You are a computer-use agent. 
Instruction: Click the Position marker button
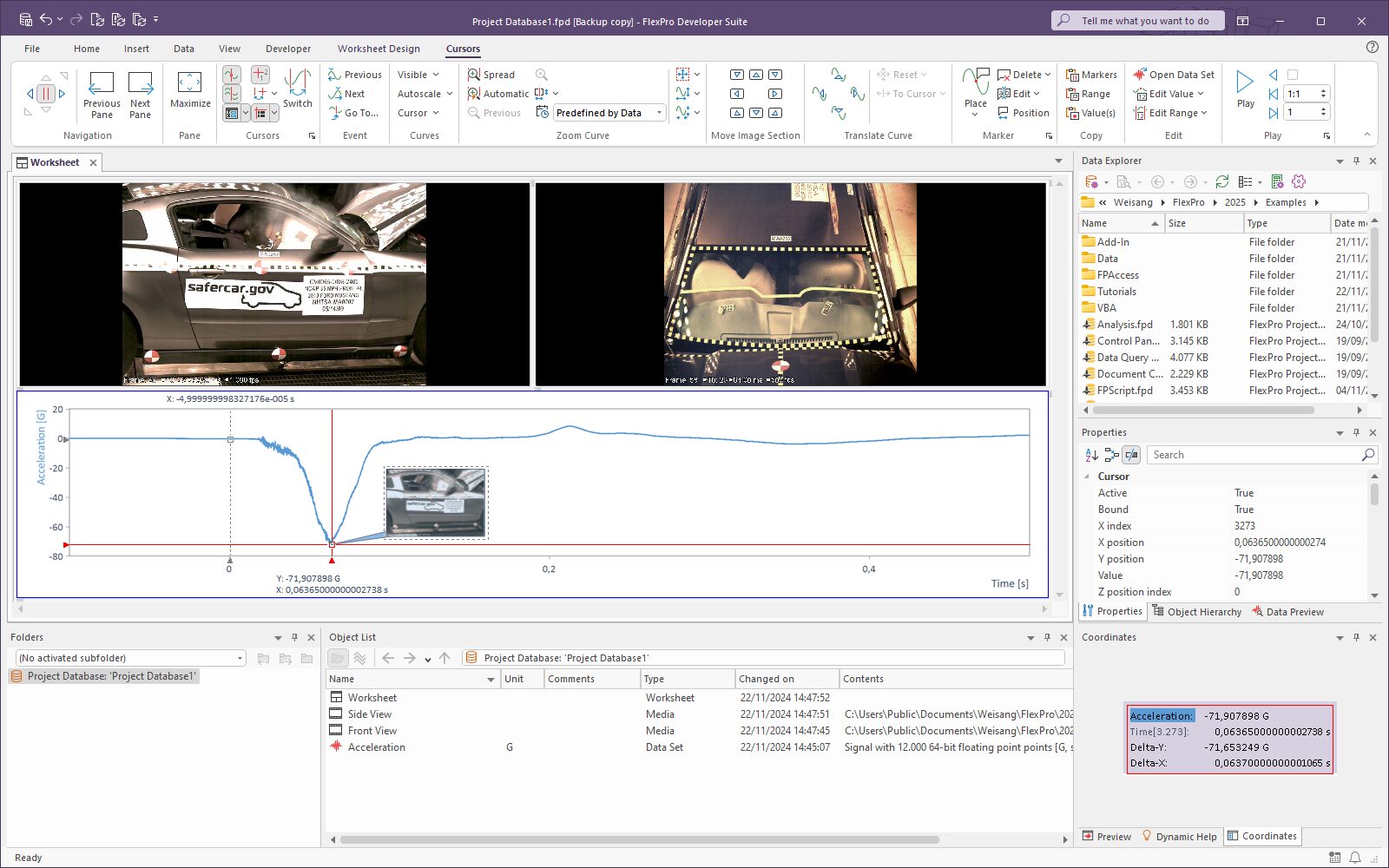(1023, 113)
